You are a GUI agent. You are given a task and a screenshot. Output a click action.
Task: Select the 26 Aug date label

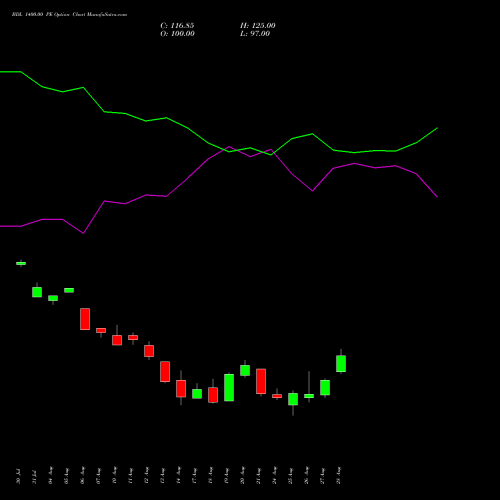306,475
